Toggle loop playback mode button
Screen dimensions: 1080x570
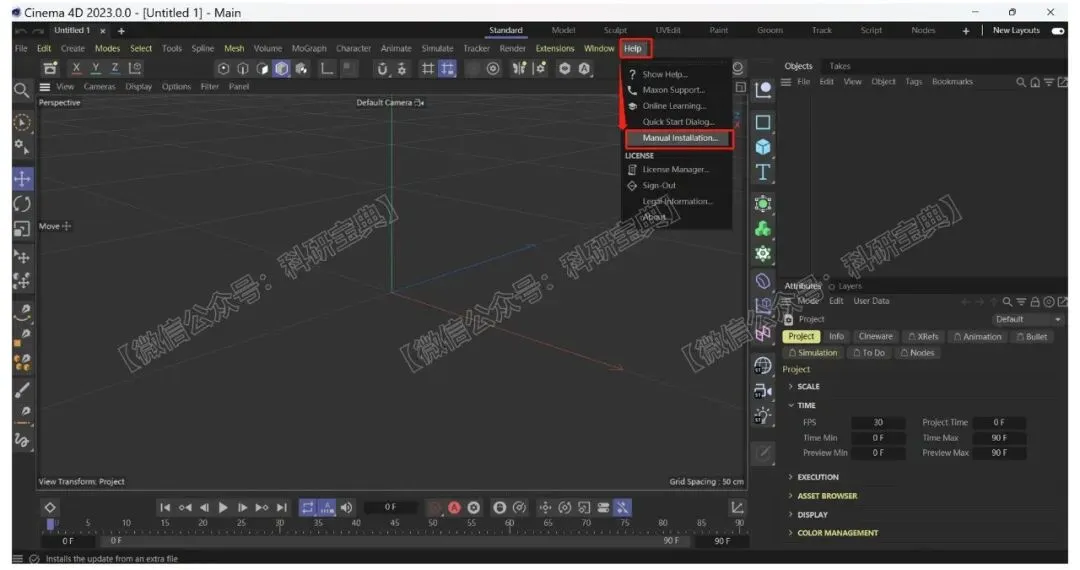coord(307,507)
